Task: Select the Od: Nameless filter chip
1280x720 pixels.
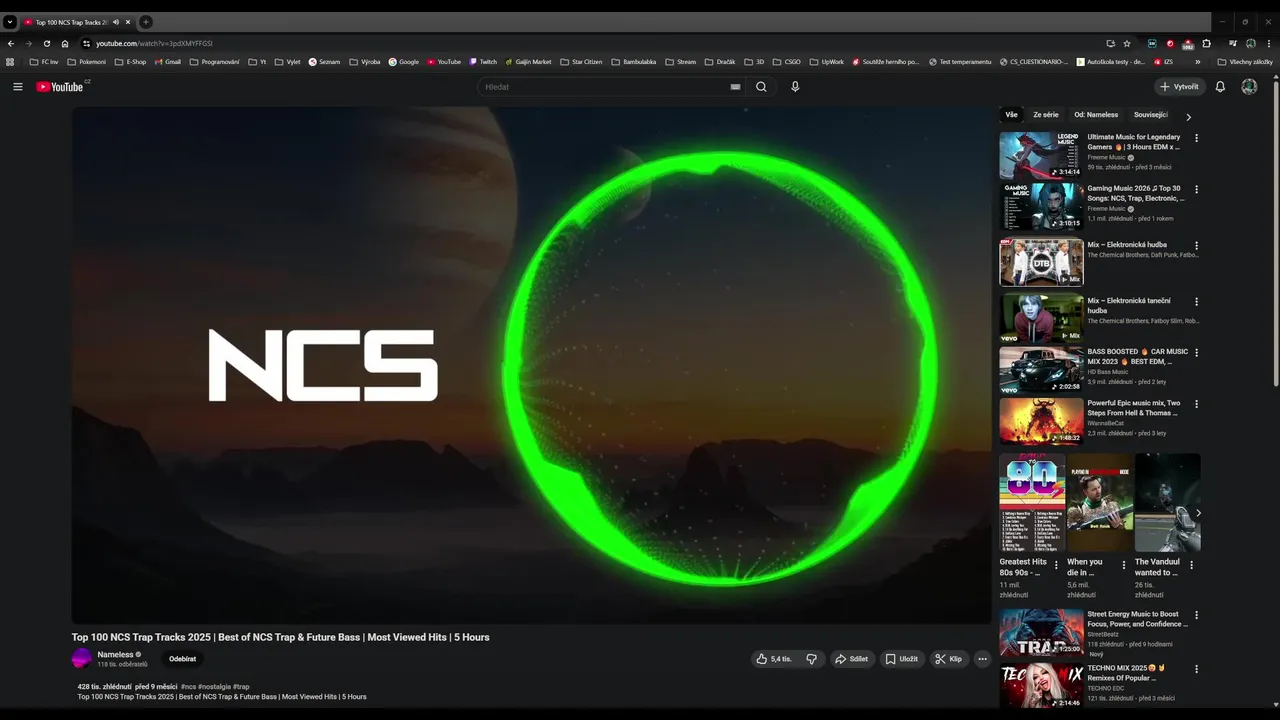Action: tap(1096, 115)
